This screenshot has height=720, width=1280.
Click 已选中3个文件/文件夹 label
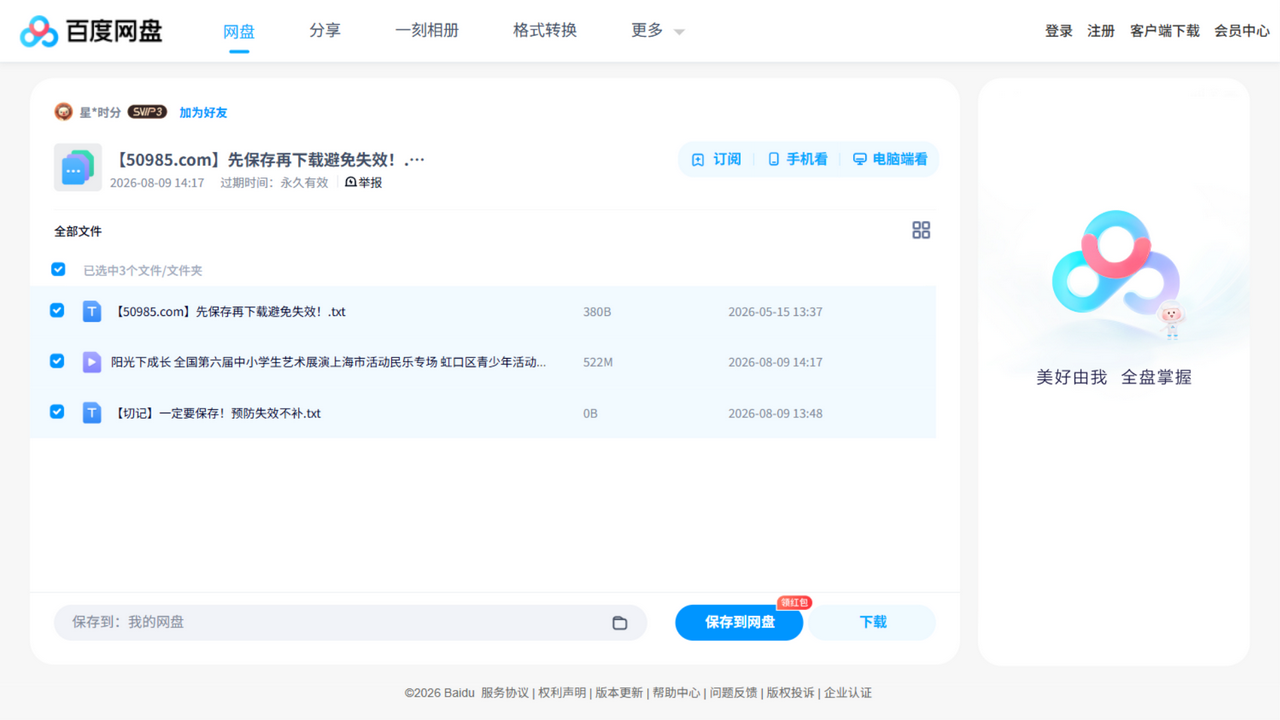click(143, 271)
